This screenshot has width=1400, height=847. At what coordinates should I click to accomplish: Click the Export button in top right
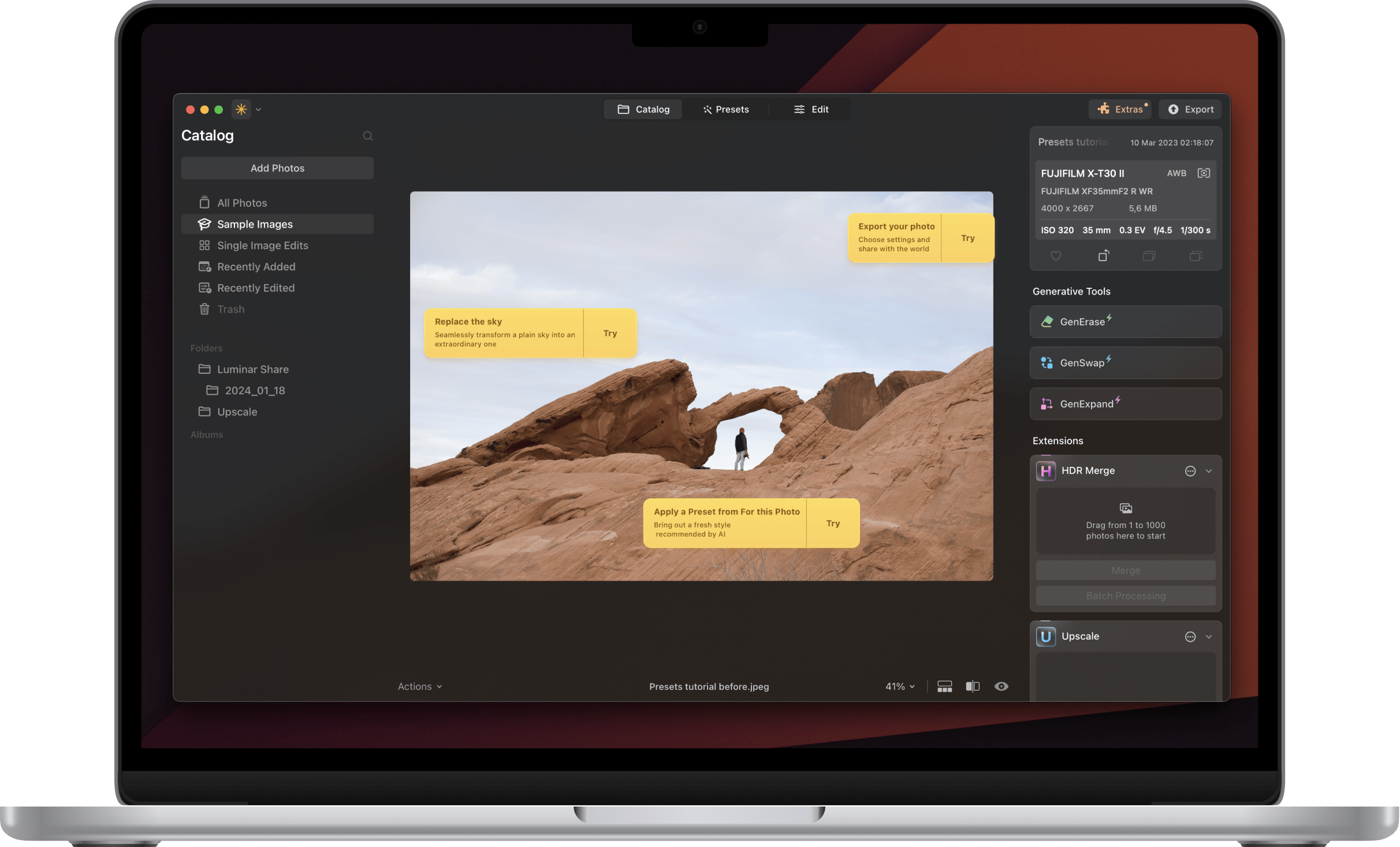point(1190,109)
